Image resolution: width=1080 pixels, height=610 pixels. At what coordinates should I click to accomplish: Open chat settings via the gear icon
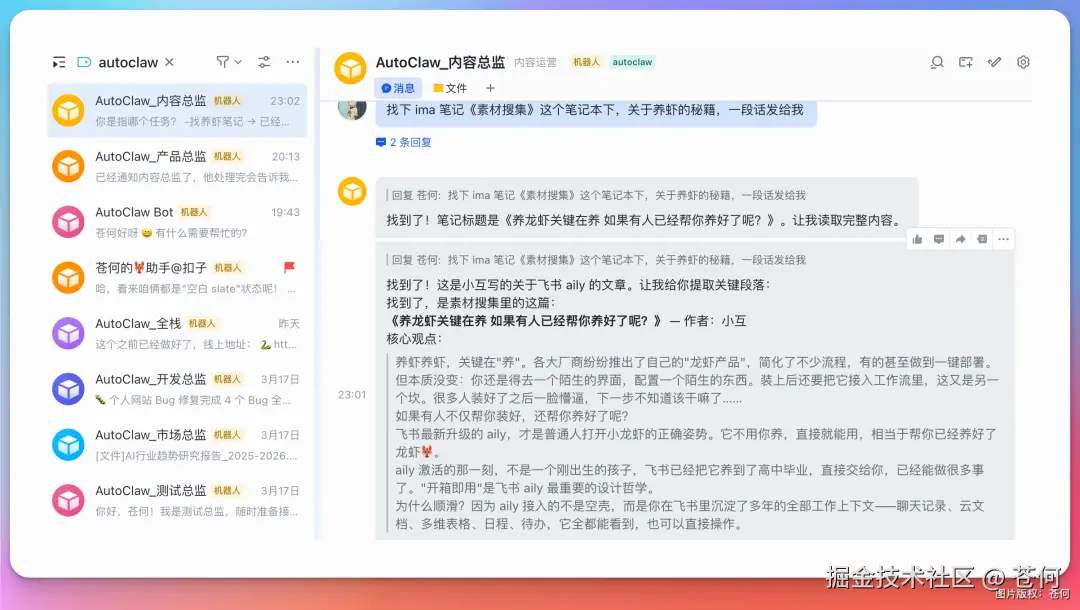click(1023, 62)
